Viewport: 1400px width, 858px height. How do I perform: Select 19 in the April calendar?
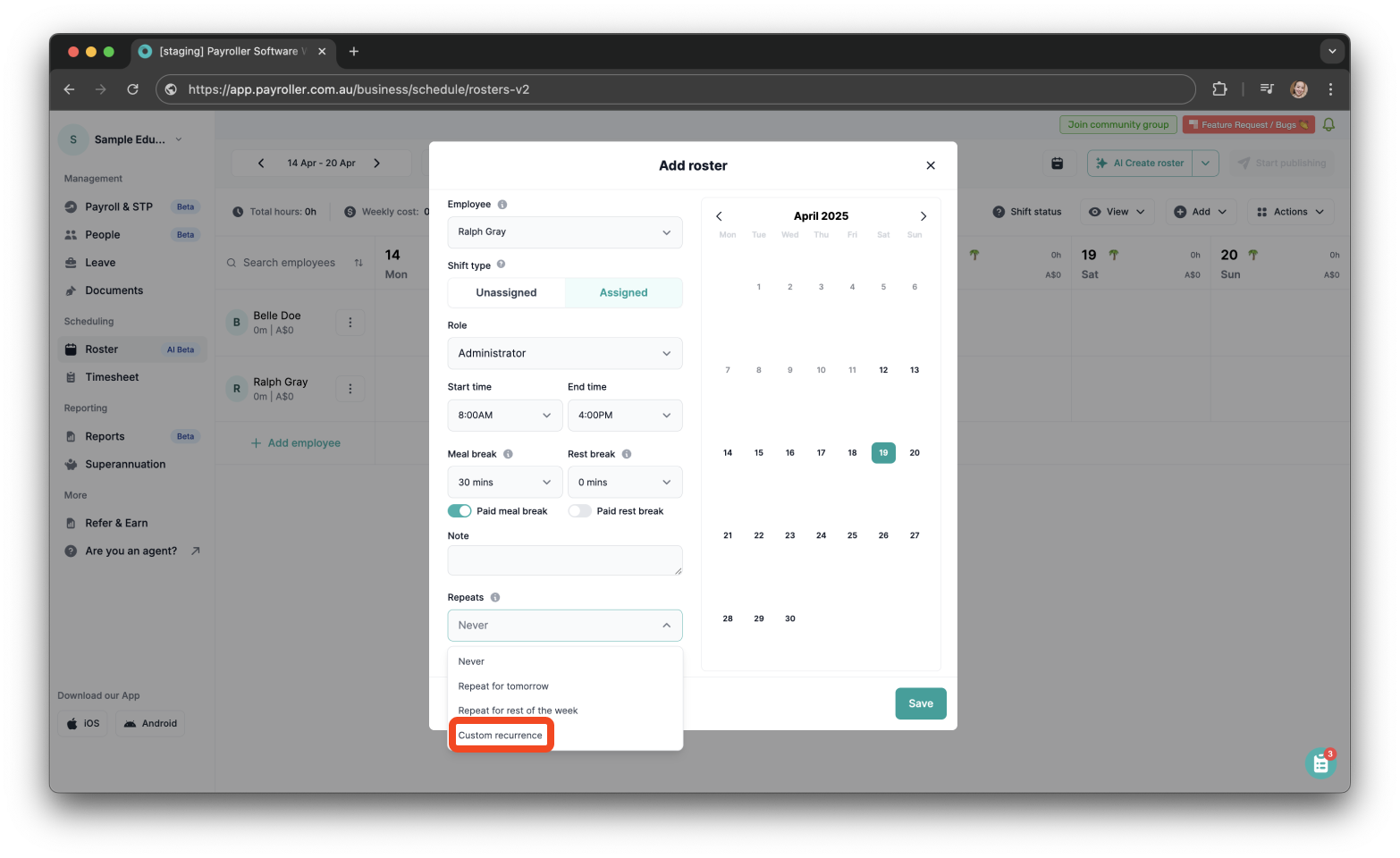pos(882,452)
